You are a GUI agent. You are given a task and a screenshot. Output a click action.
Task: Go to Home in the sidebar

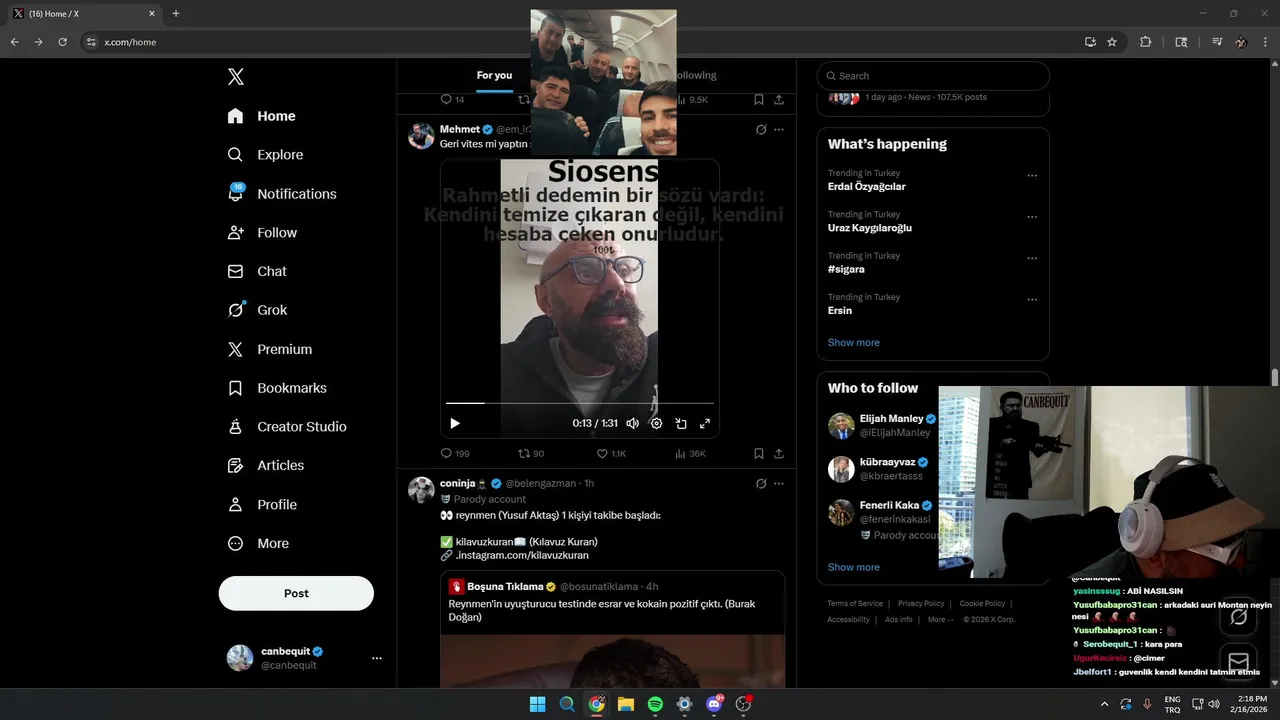[261, 116]
